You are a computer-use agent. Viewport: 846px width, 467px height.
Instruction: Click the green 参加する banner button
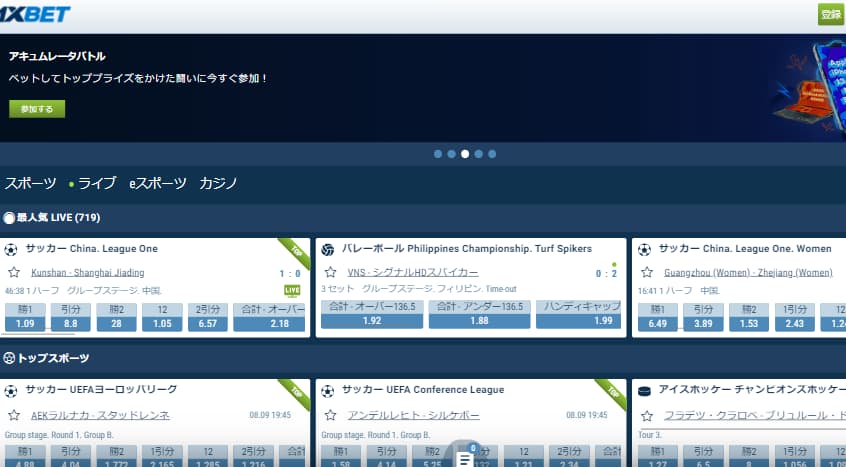click(37, 109)
